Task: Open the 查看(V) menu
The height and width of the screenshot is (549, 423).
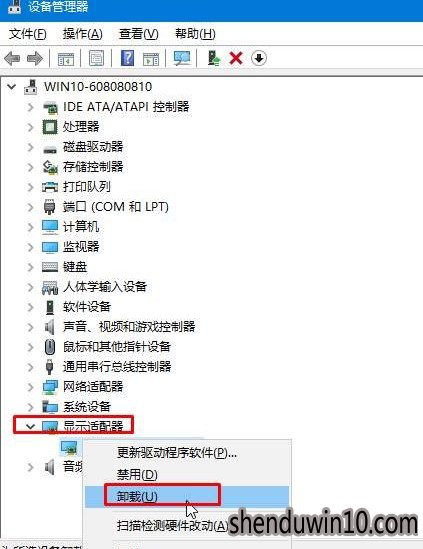Action: coord(139,34)
